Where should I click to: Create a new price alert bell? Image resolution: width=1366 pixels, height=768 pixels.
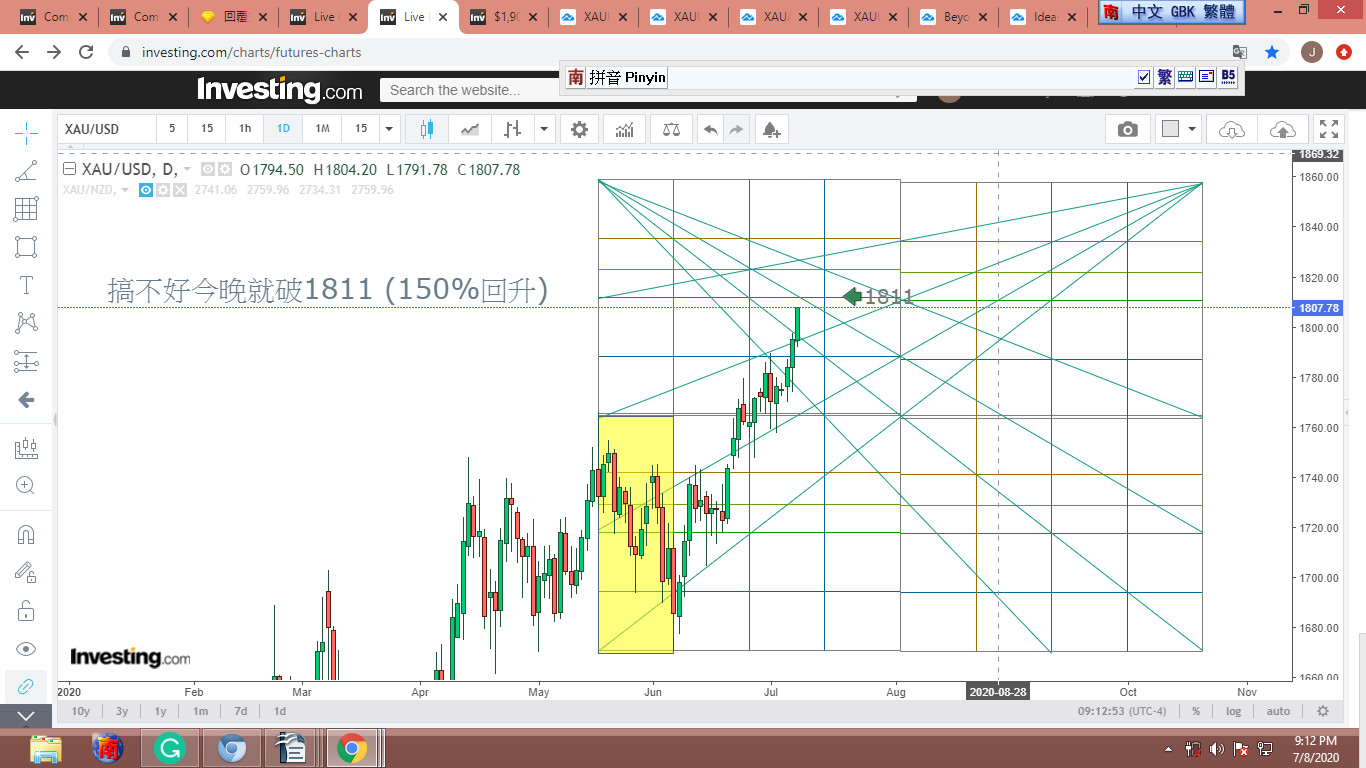tap(771, 129)
